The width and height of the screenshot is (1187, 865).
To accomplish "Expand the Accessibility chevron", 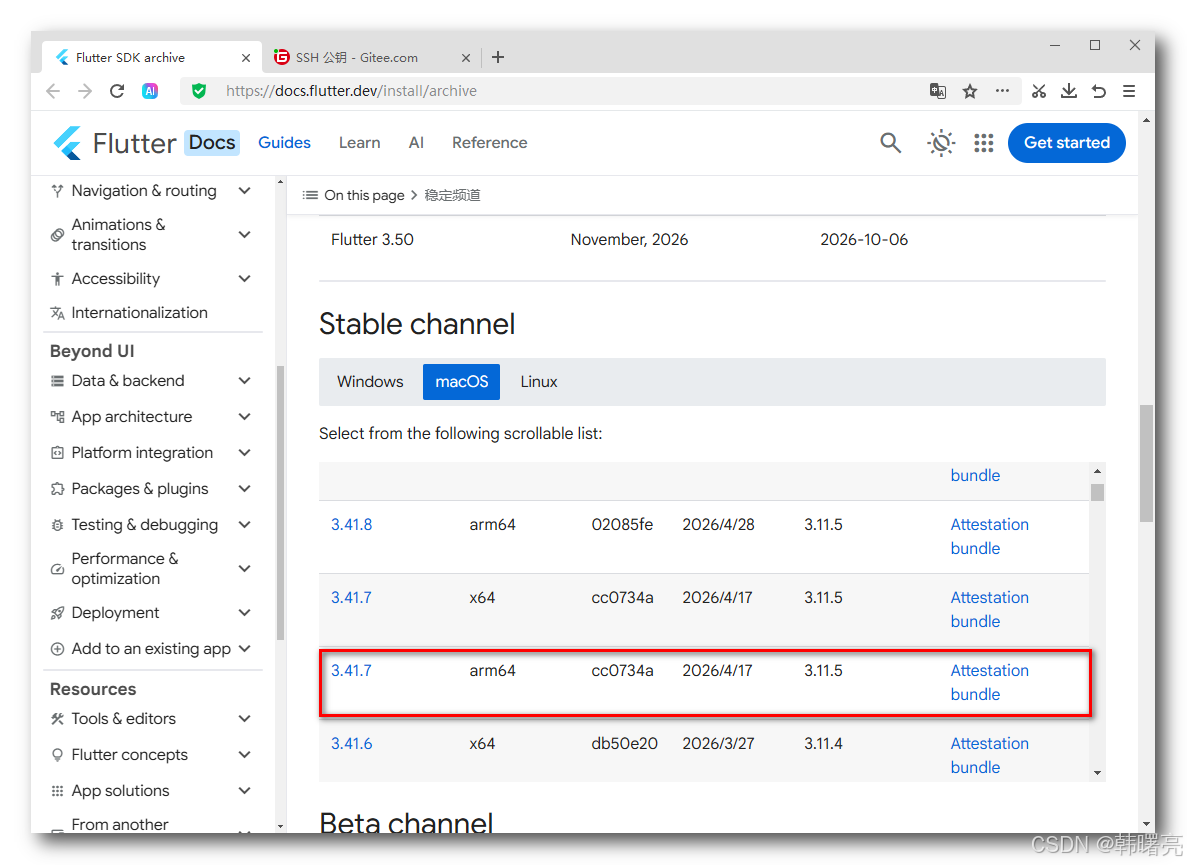I will (x=245, y=278).
